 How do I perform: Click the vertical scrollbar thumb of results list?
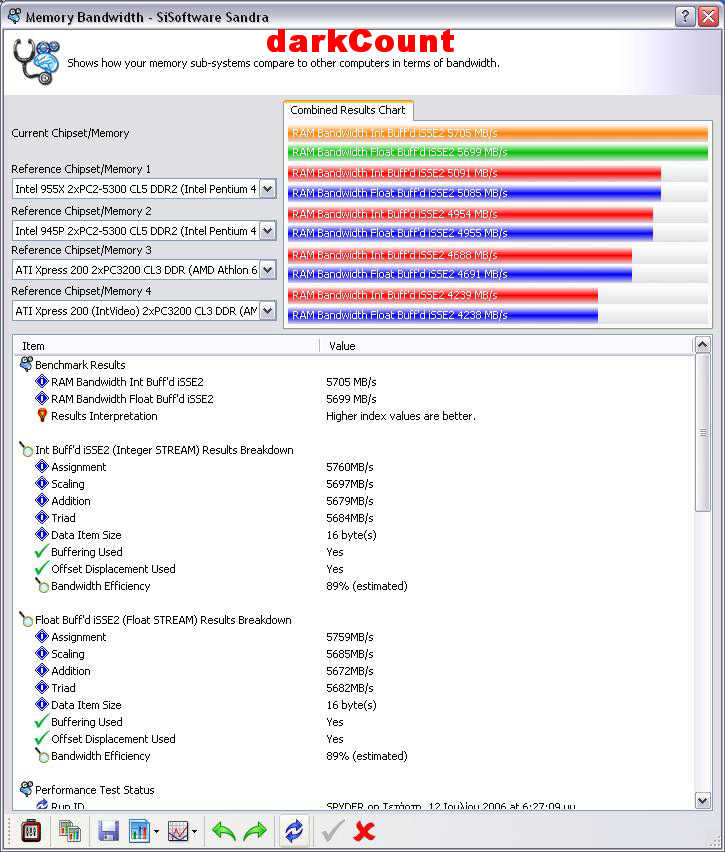[x=703, y=433]
